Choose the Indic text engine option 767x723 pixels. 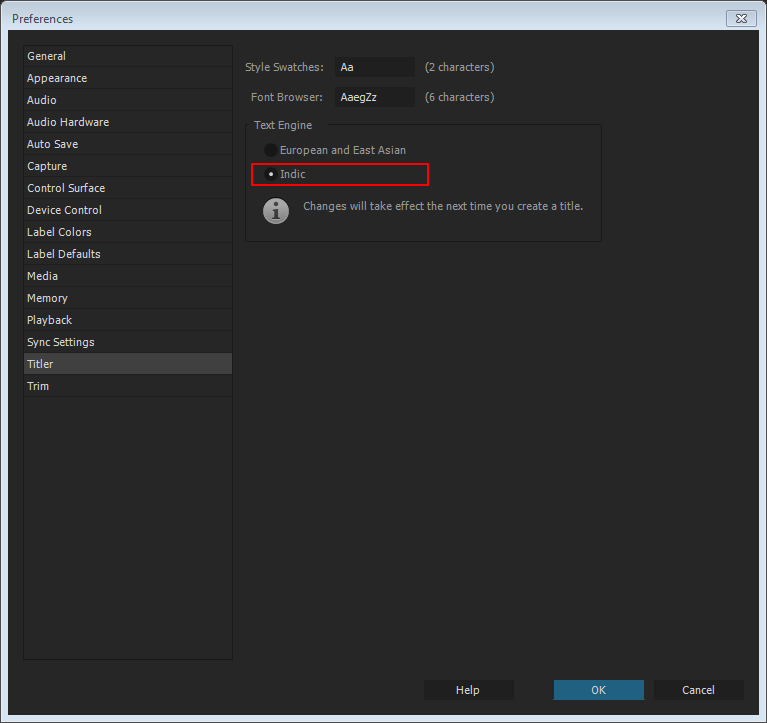(271, 174)
